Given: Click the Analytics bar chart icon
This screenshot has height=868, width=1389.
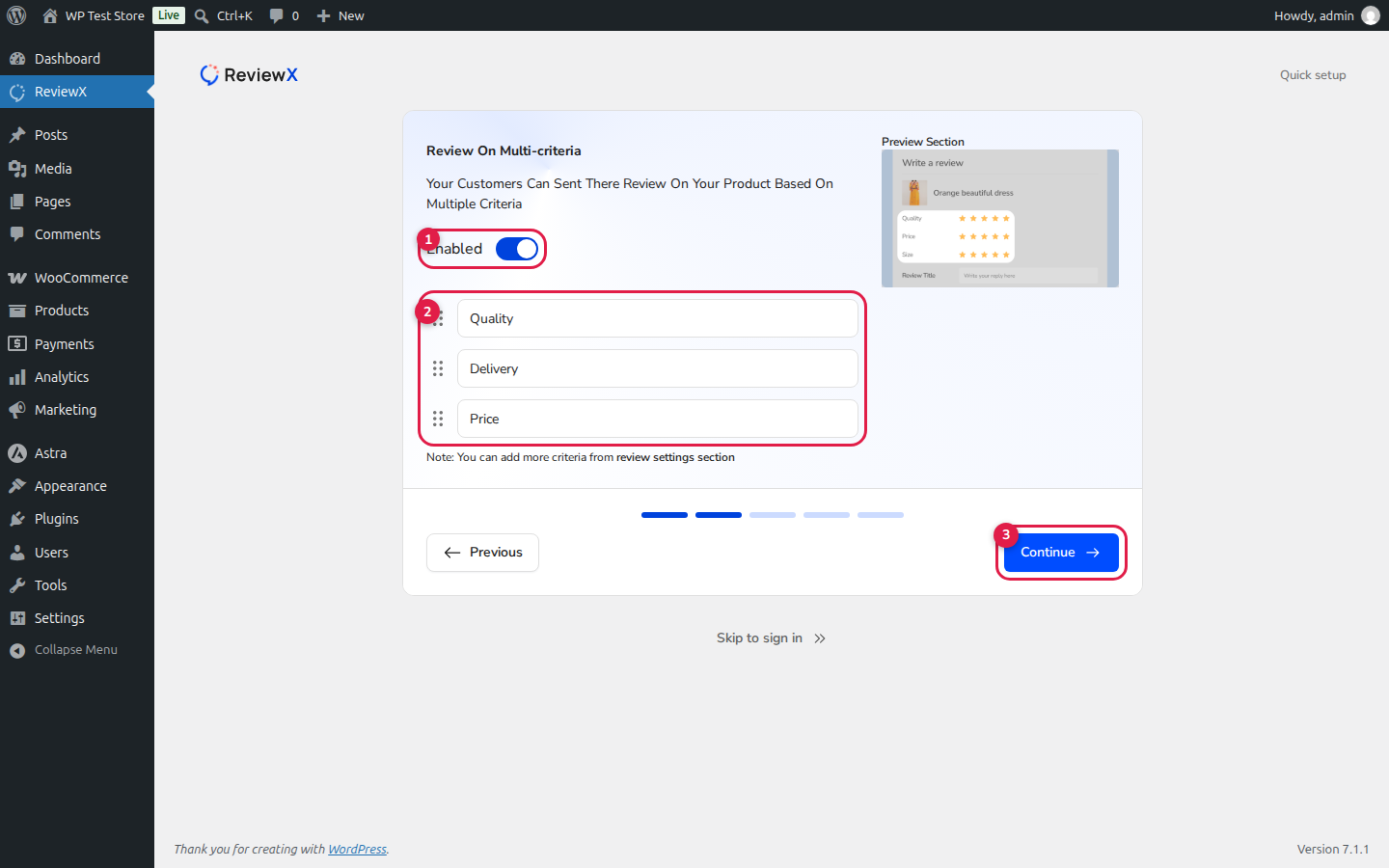Looking at the screenshot, I should pos(17,377).
